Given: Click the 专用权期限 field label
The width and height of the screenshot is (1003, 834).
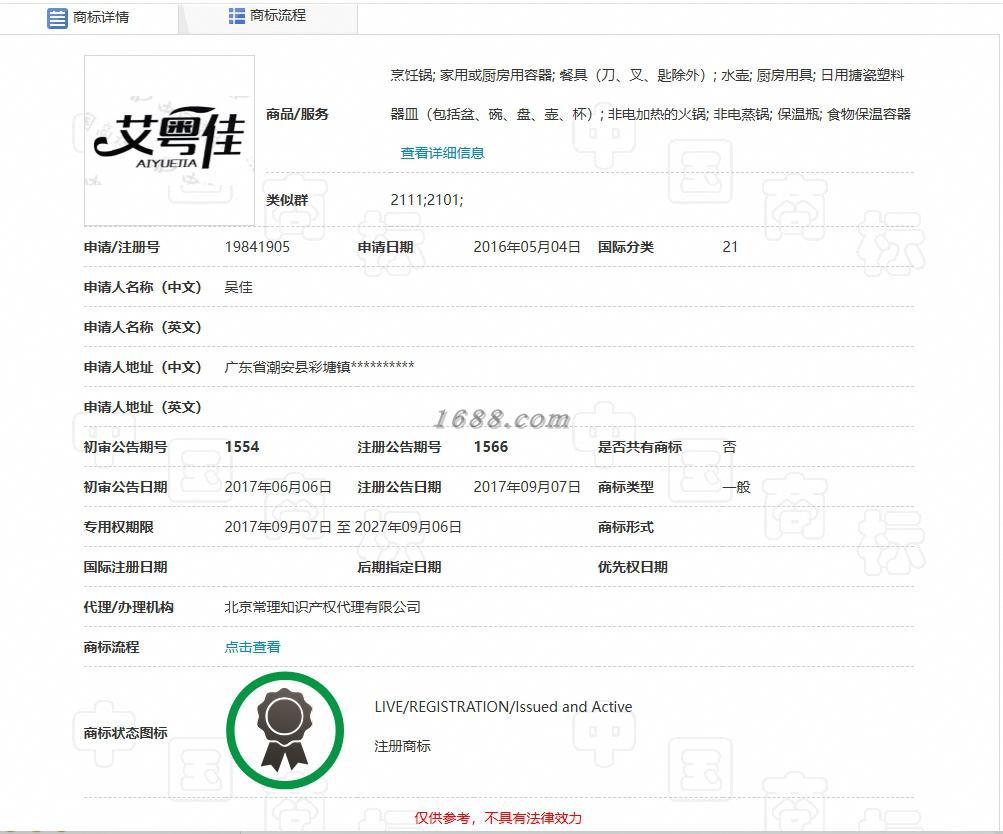Looking at the screenshot, I should tap(118, 527).
